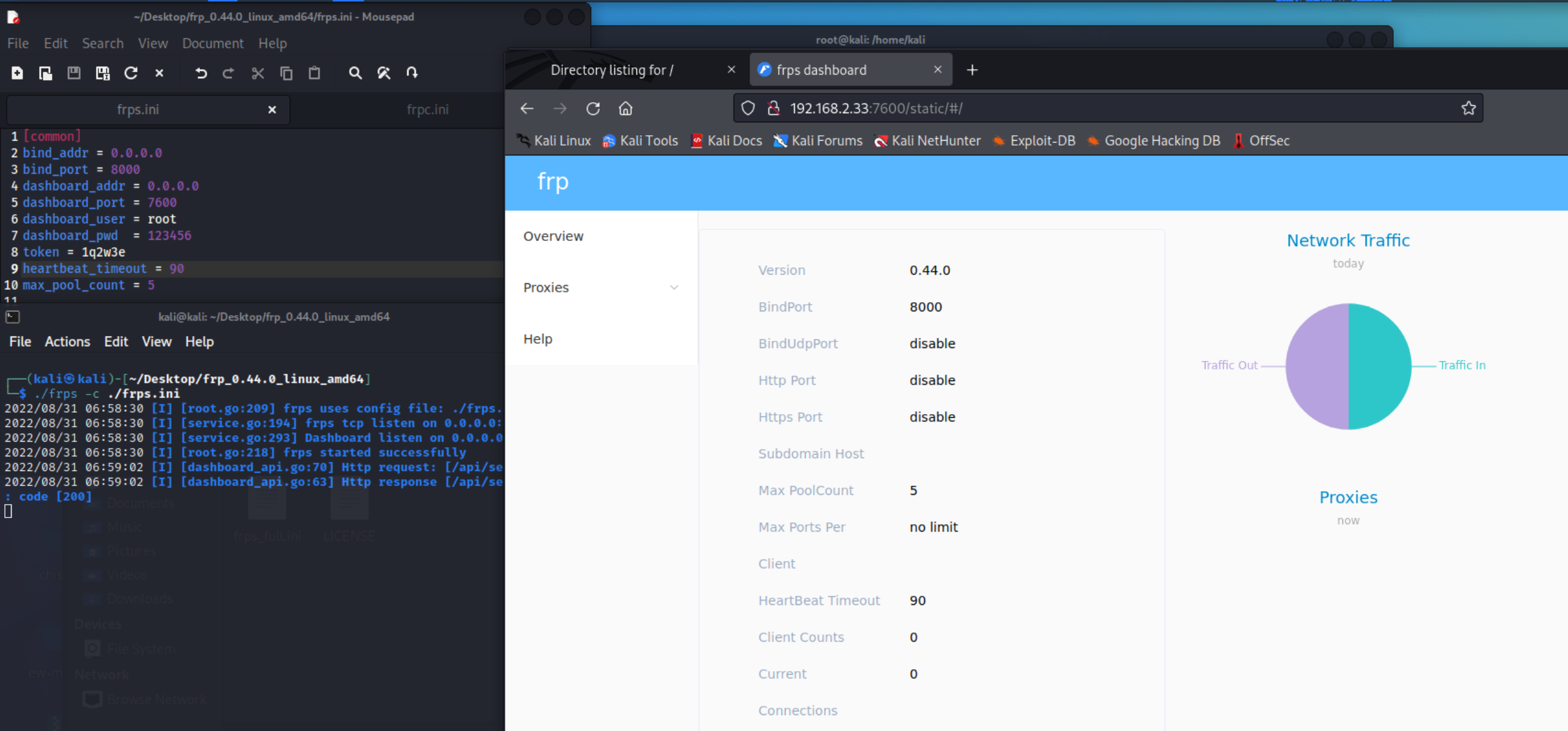The height and width of the screenshot is (731, 1568).
Task: Click the browser Home icon
Action: click(x=625, y=108)
